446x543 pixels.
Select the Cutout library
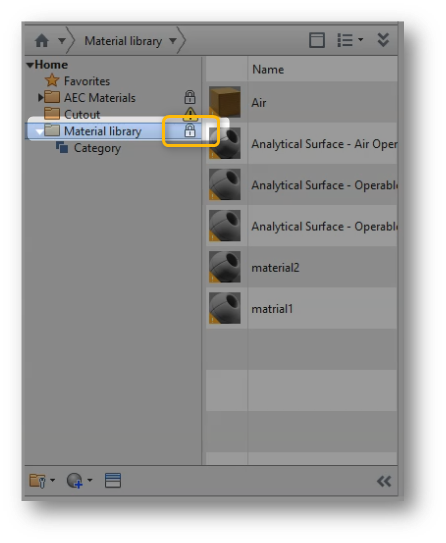82,114
